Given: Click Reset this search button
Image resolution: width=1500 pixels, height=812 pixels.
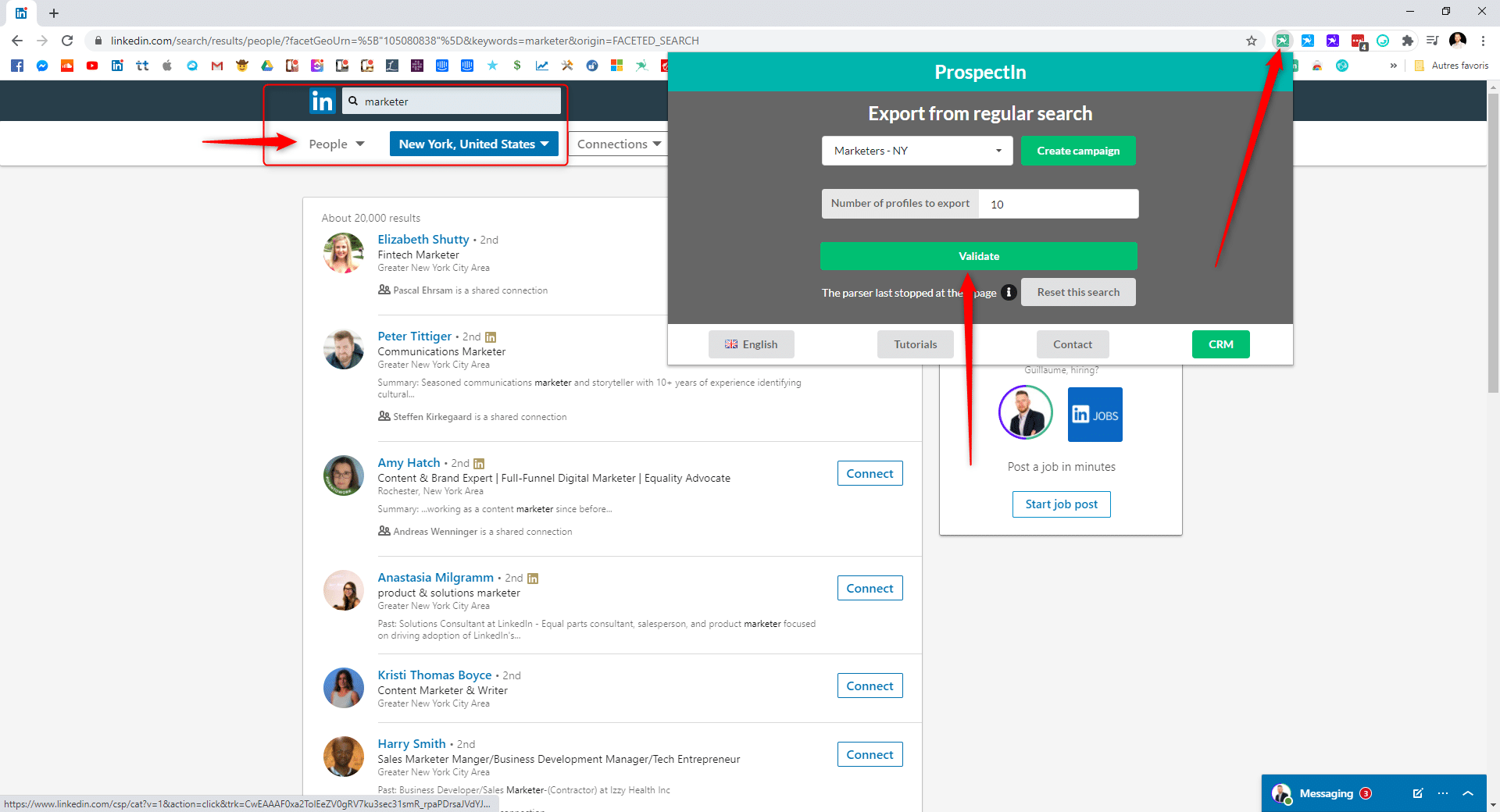Looking at the screenshot, I should click(x=1078, y=292).
